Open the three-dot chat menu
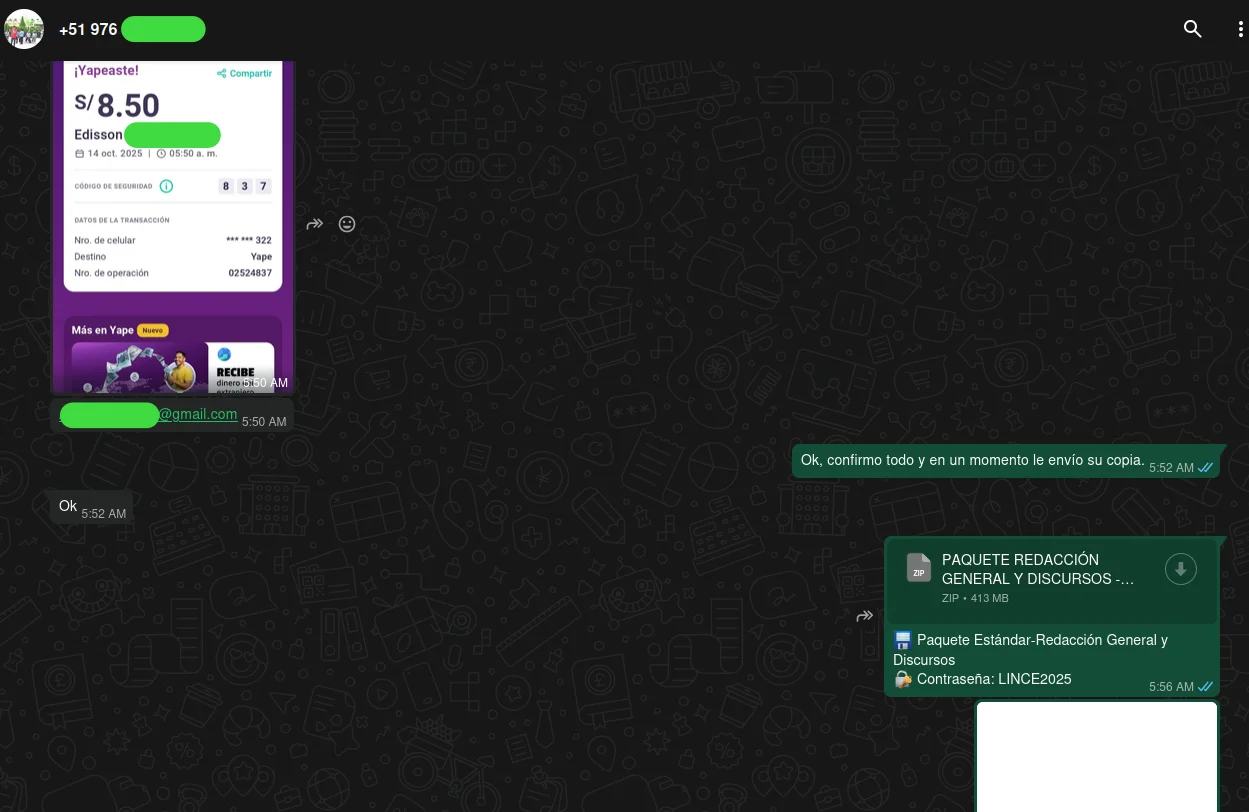 tap(1240, 29)
